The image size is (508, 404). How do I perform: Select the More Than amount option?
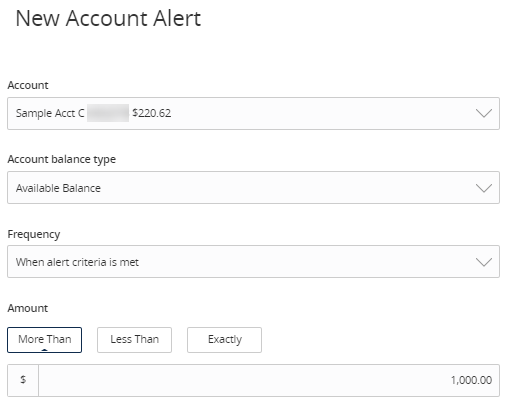(x=44, y=340)
